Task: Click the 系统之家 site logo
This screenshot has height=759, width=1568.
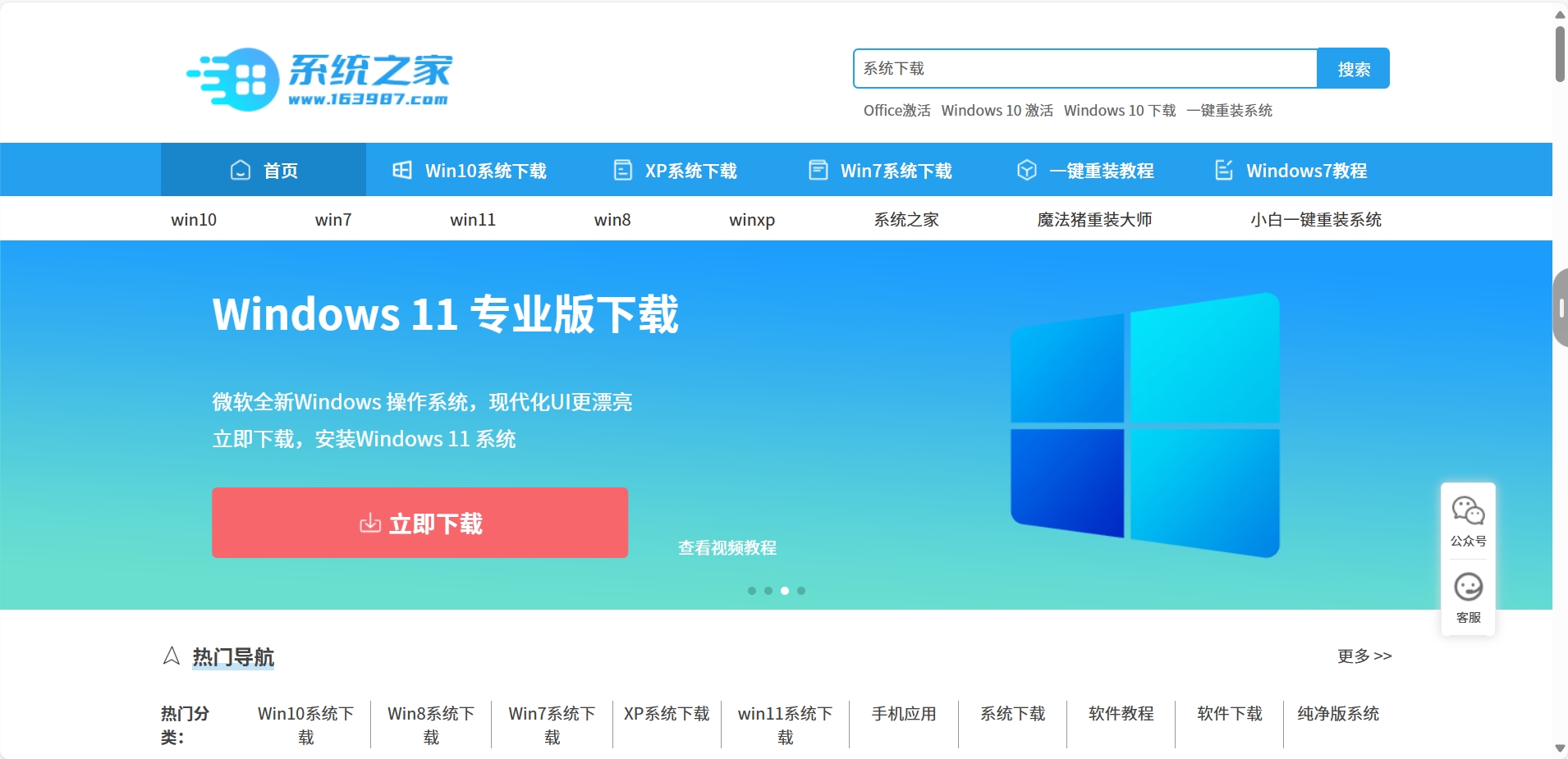Action: [320, 79]
